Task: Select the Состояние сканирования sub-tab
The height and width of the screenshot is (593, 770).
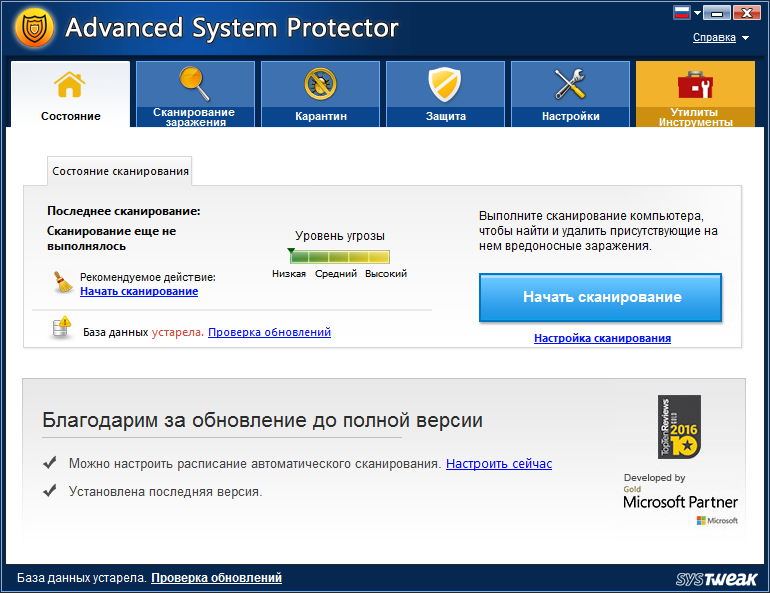Action: [x=120, y=171]
